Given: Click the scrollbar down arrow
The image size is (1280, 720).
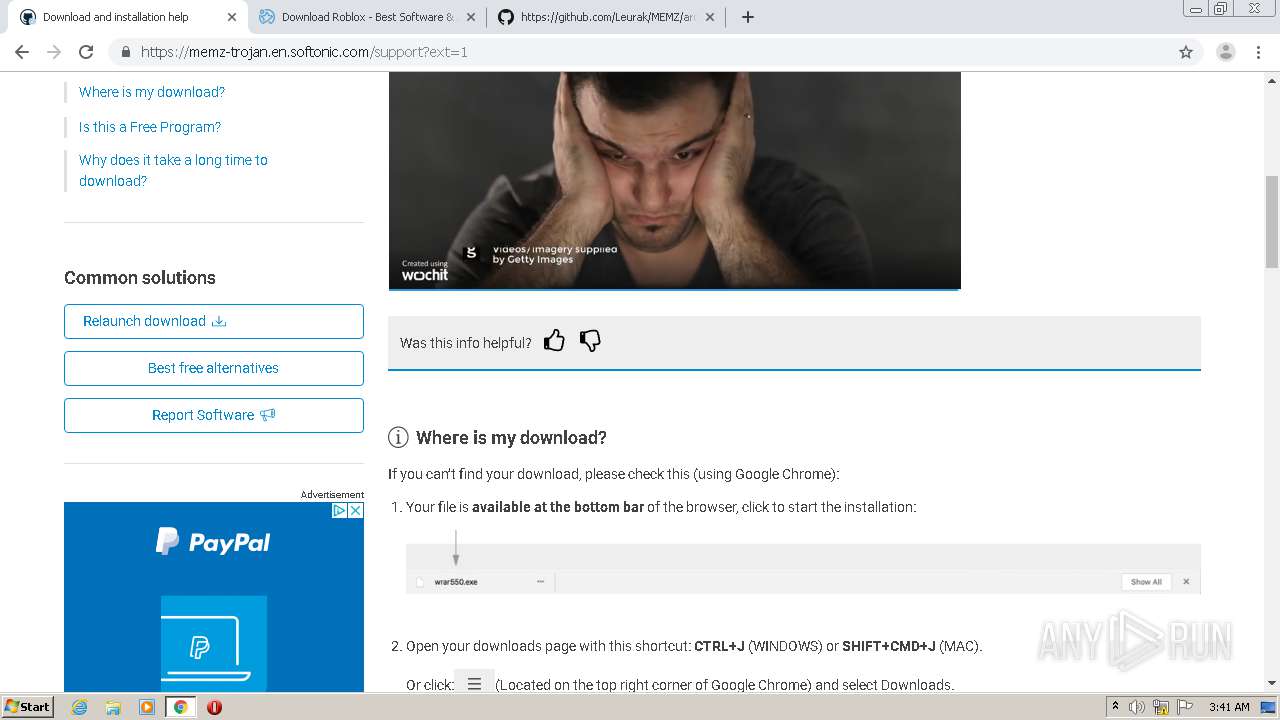Looking at the screenshot, I should pyautogui.click(x=1272, y=684).
